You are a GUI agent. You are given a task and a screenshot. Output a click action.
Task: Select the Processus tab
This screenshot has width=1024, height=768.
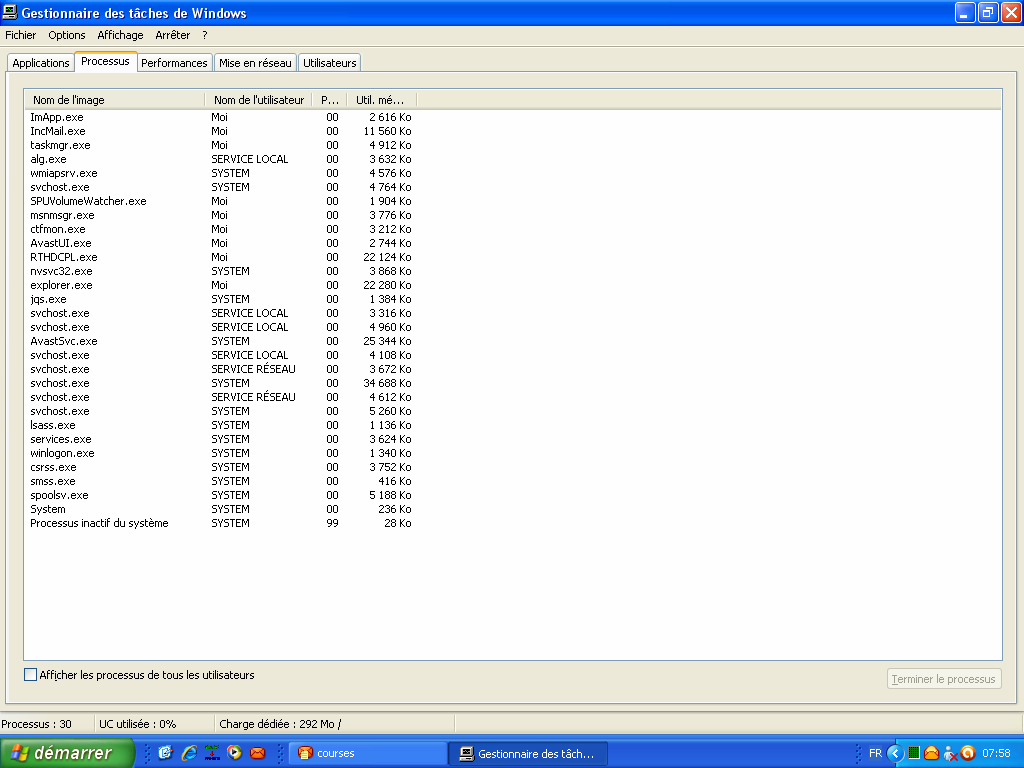(x=105, y=61)
